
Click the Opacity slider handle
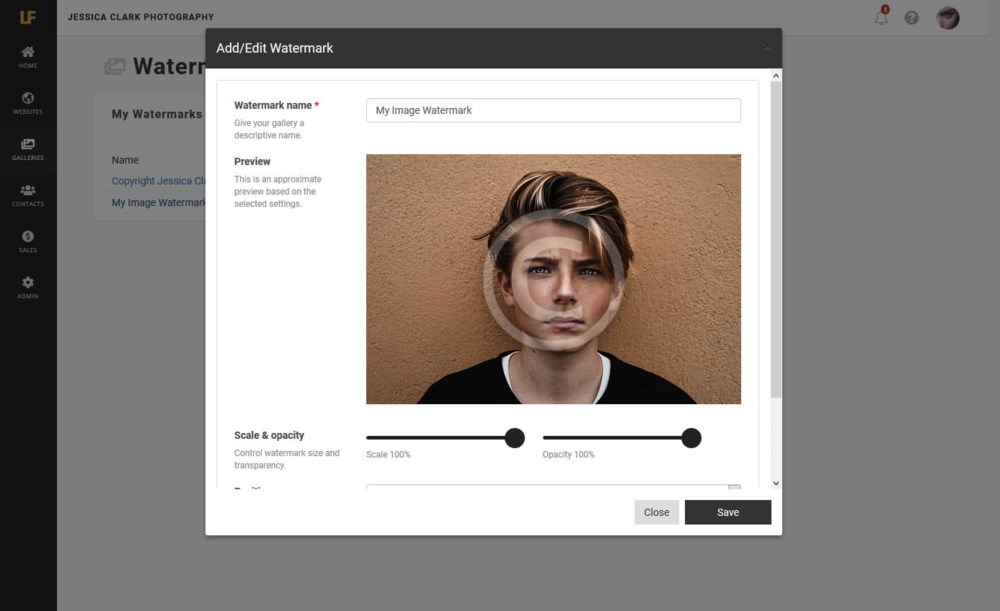691,438
